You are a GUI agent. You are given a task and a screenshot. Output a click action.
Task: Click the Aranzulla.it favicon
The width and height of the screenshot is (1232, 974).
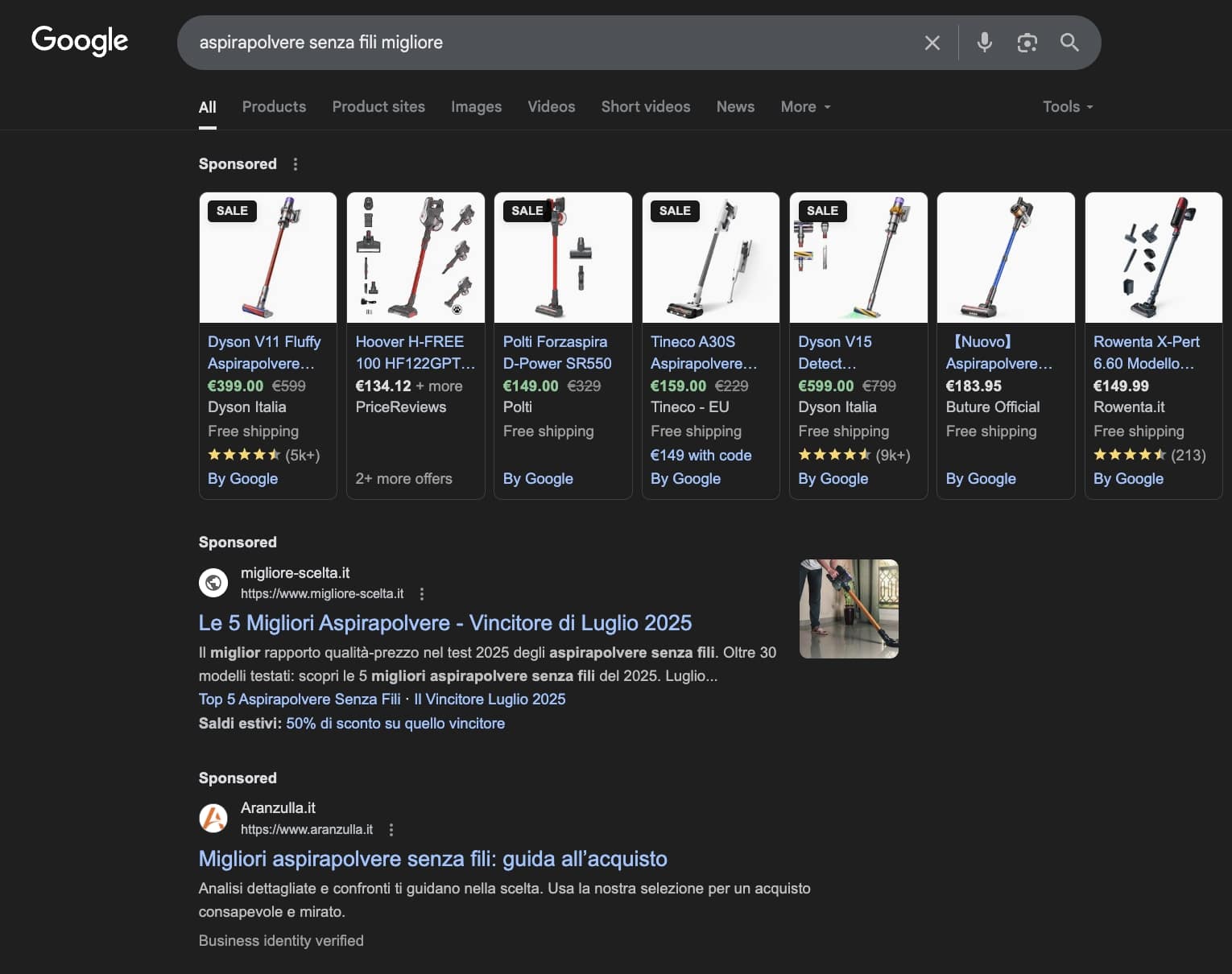(x=213, y=818)
